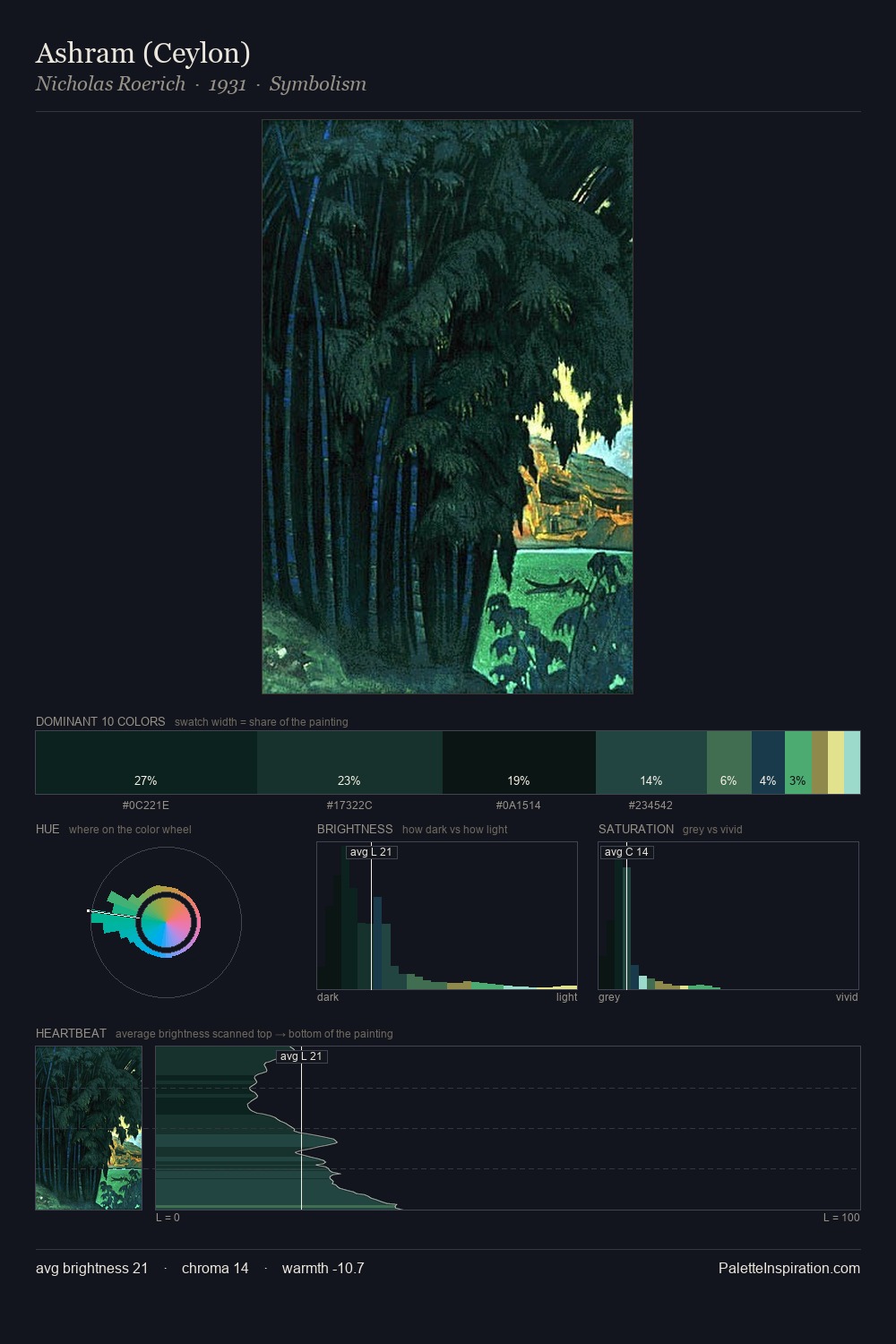Viewport: 896px width, 1344px height.
Task: Open the PaletteInspiration.com link
Action: pyautogui.click(x=789, y=1268)
